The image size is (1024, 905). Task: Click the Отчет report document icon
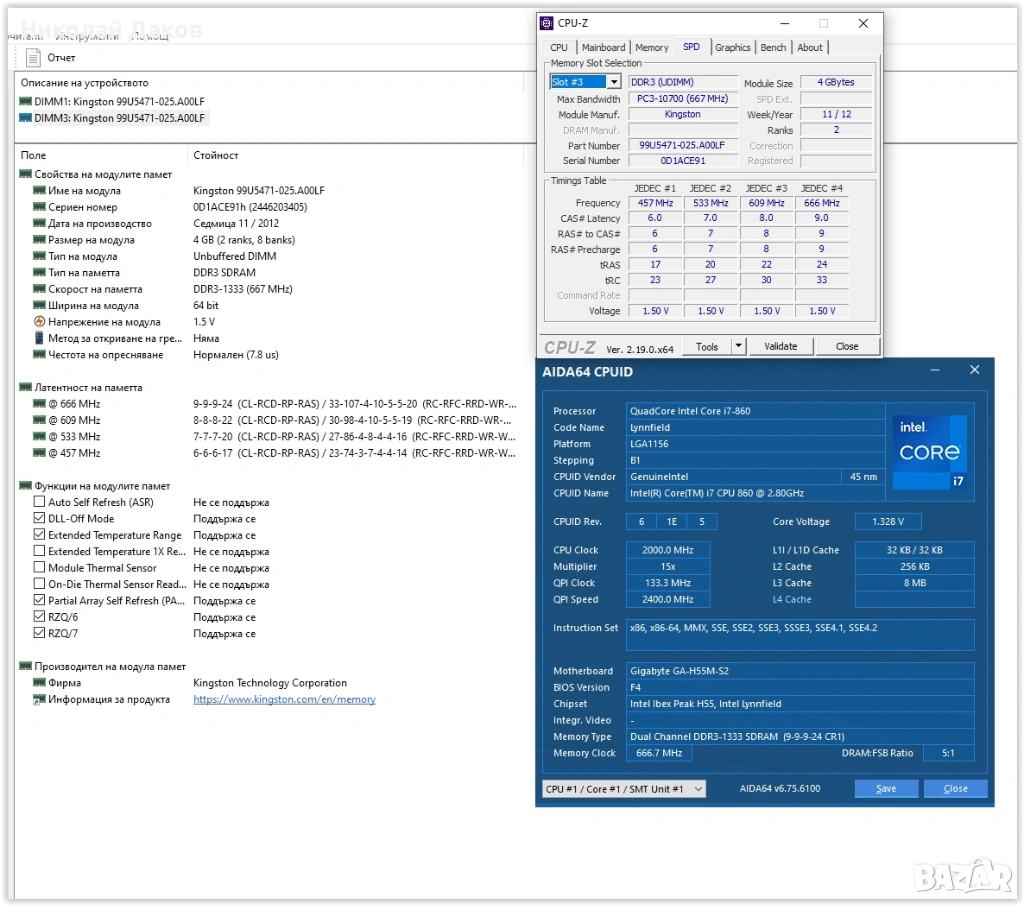coord(34,58)
